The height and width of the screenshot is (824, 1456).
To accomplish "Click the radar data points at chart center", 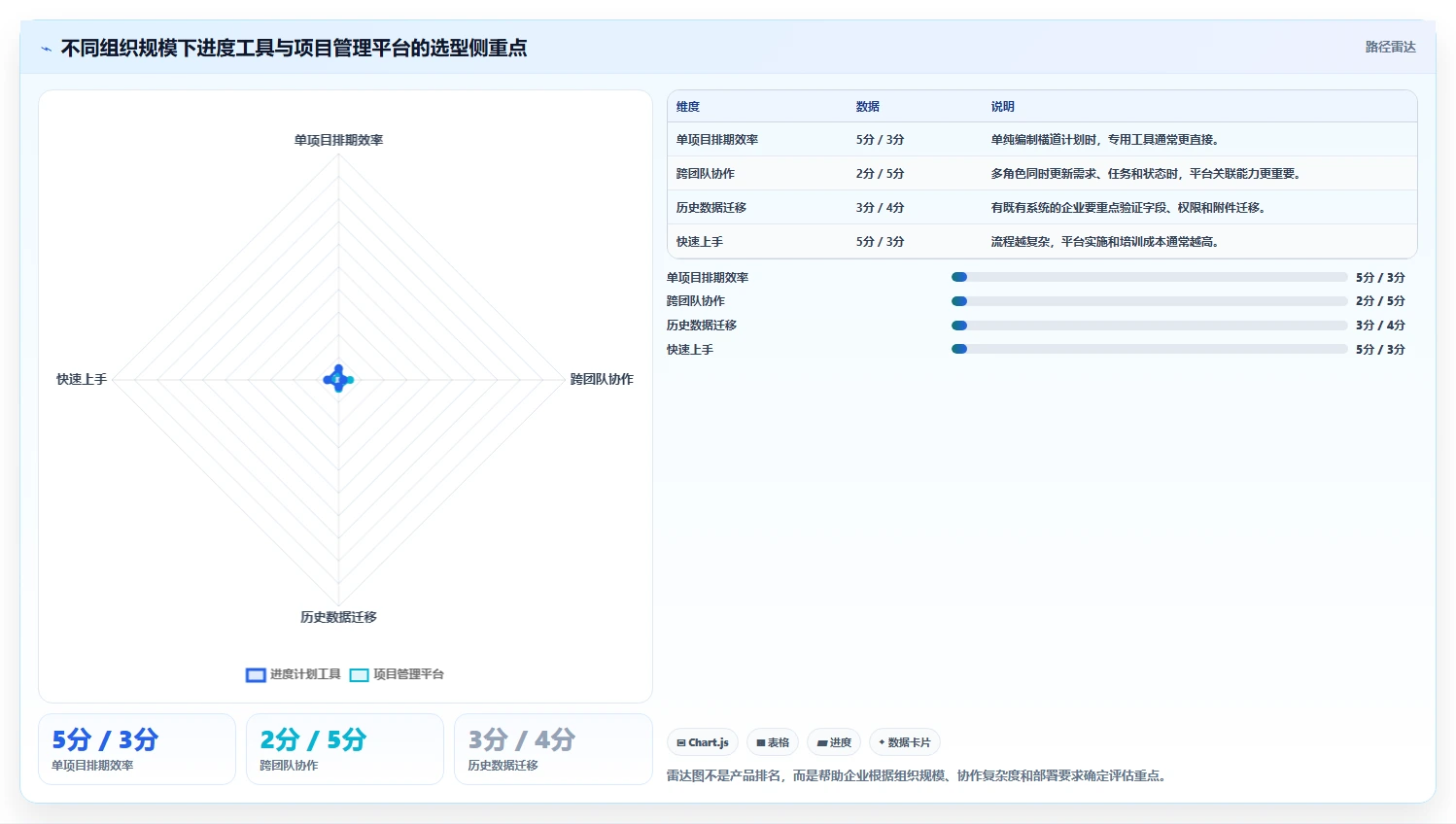I will point(338,379).
